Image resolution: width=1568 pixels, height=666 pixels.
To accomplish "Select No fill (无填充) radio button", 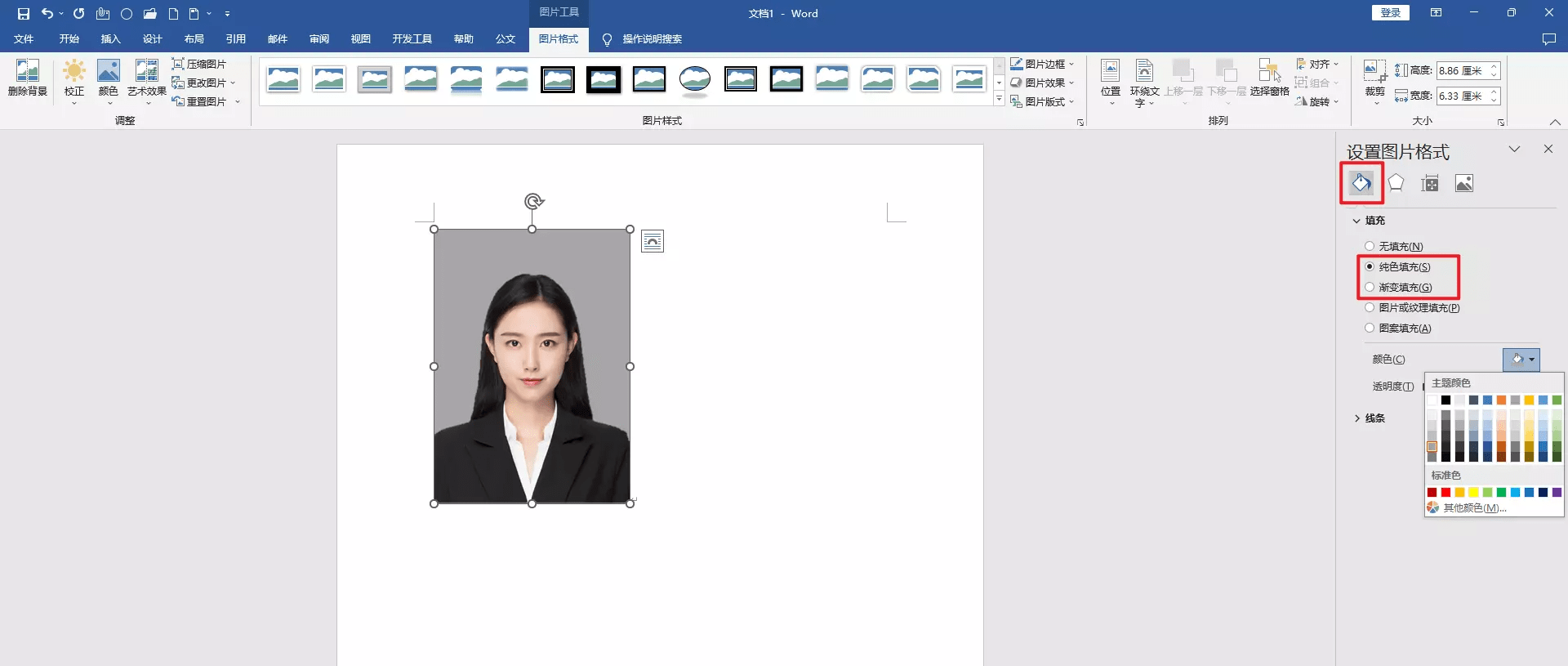I will click(x=1370, y=246).
